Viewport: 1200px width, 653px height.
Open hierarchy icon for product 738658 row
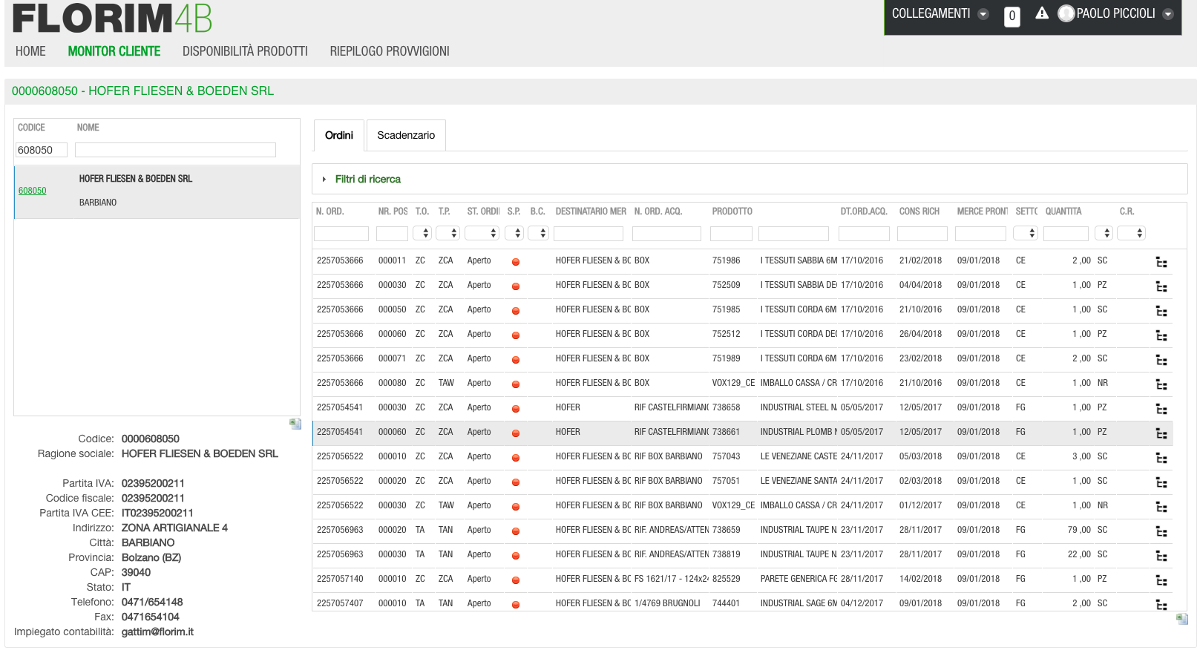click(x=1161, y=408)
